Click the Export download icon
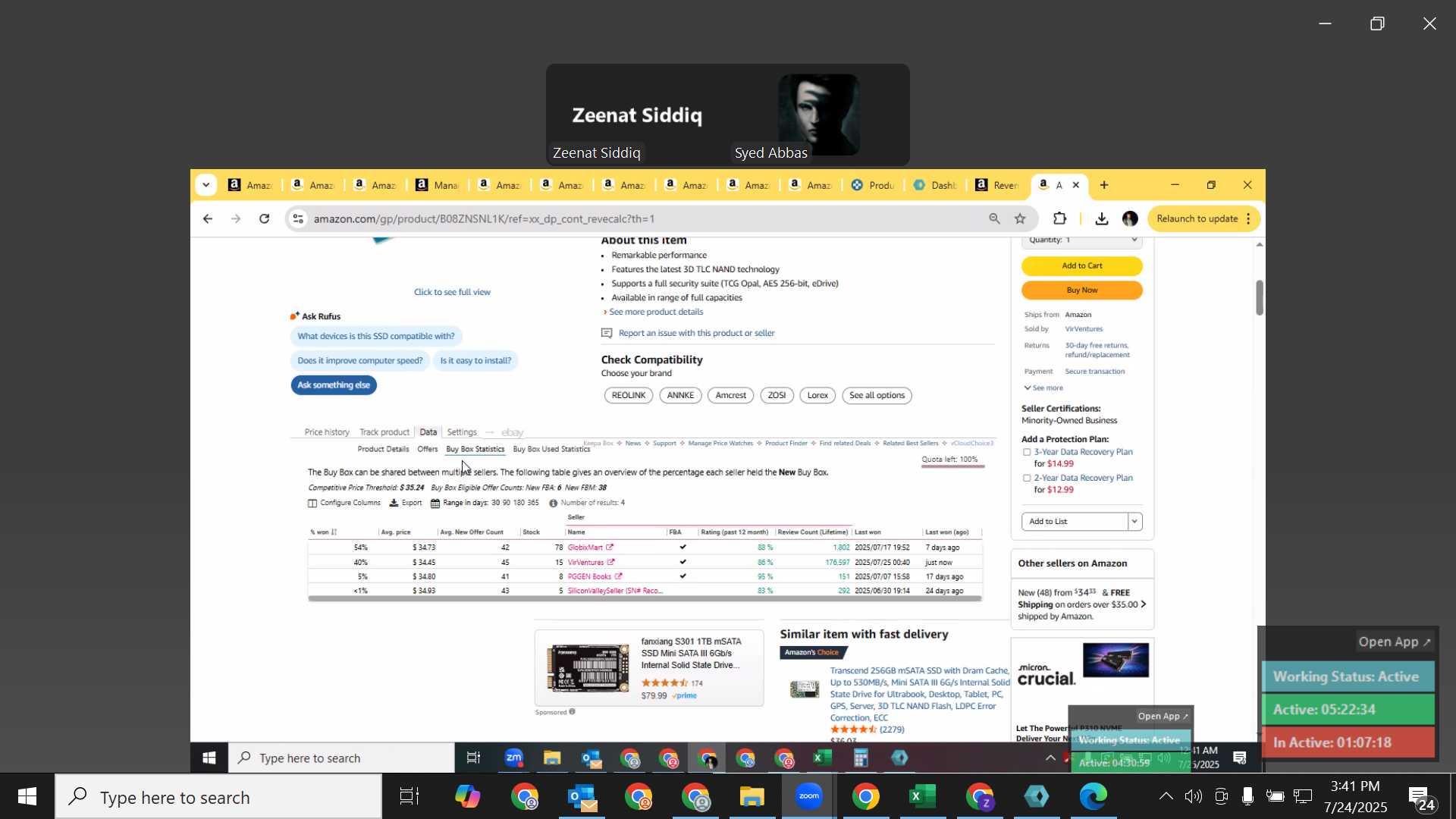This screenshot has height=819, width=1456. 394,503
